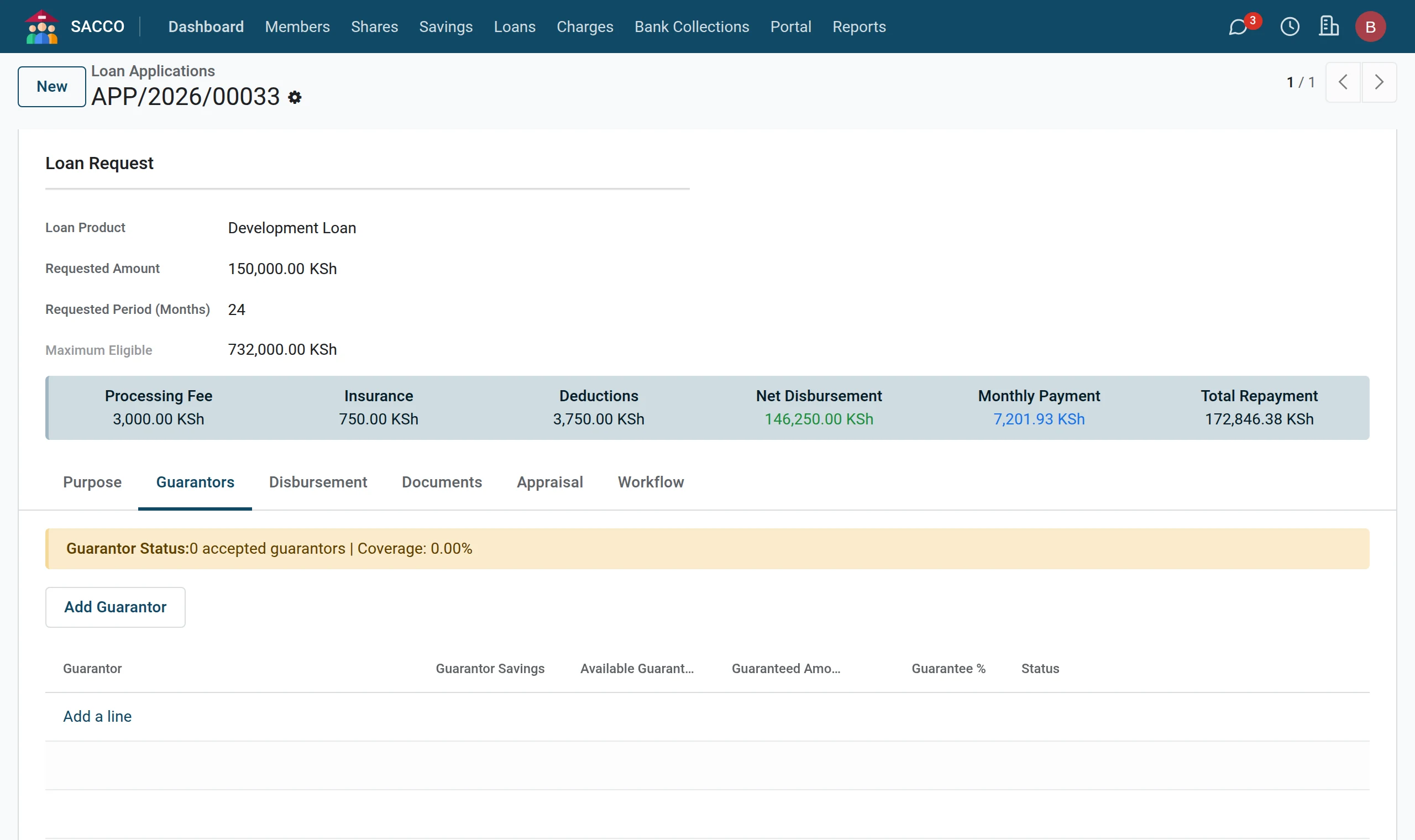The height and width of the screenshot is (840, 1415).
Task: Open the gear actions menu beside APP/2026/00033
Action: [294, 97]
